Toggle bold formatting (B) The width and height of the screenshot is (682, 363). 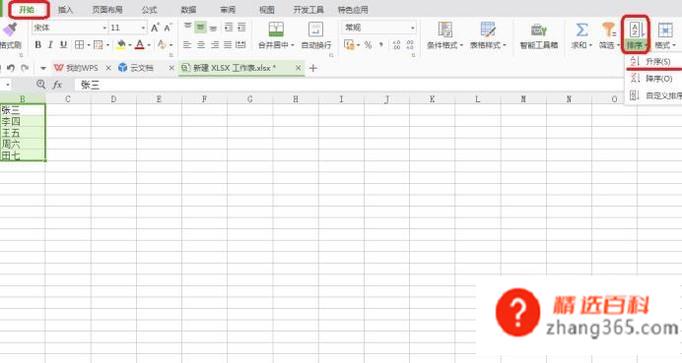click(x=38, y=45)
